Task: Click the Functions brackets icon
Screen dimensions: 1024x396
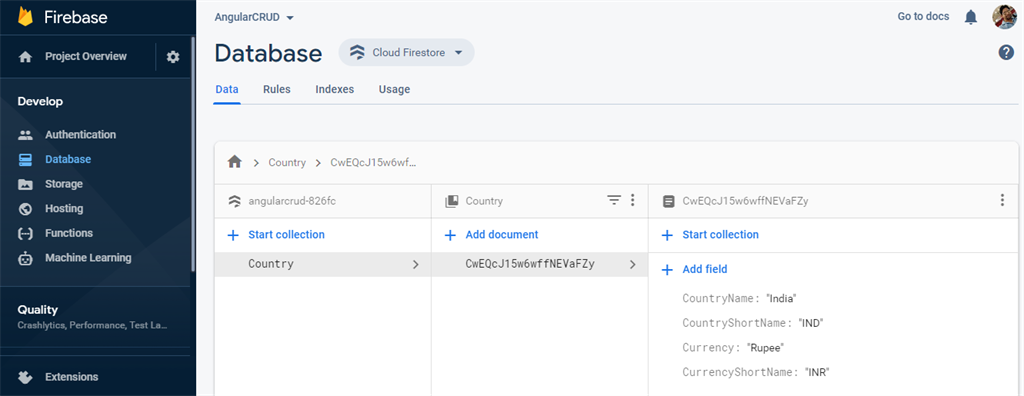Action: (x=25, y=233)
